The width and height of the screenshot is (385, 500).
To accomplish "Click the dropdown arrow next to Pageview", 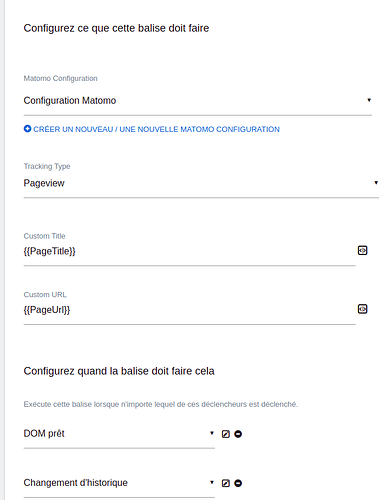I will [376, 183].
